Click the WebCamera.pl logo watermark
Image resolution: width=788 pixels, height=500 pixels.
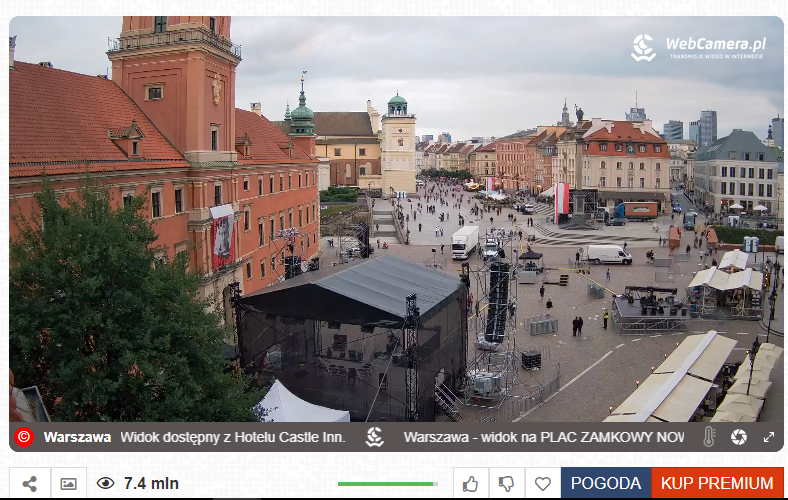699,46
